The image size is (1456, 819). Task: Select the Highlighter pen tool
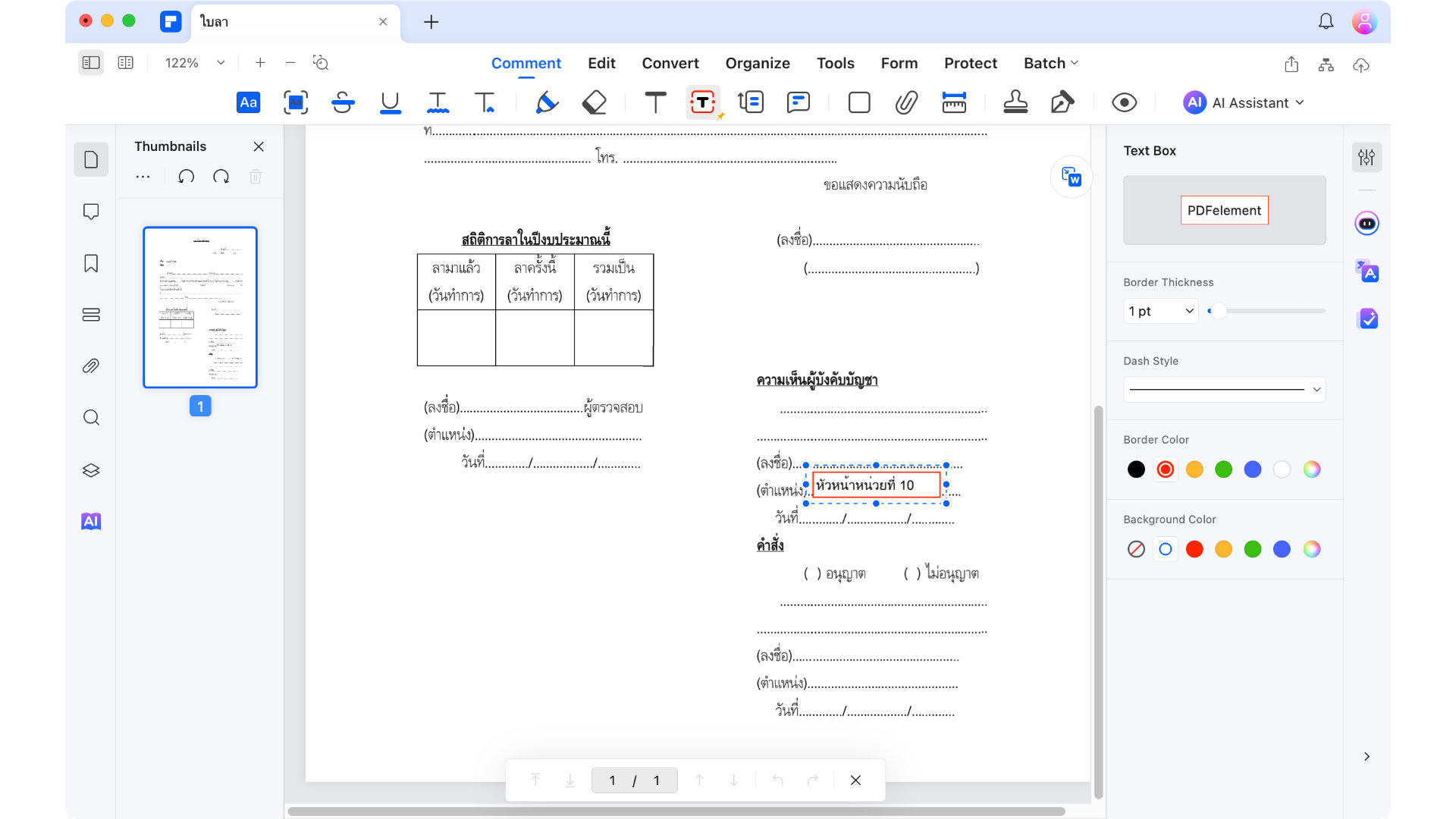(546, 102)
